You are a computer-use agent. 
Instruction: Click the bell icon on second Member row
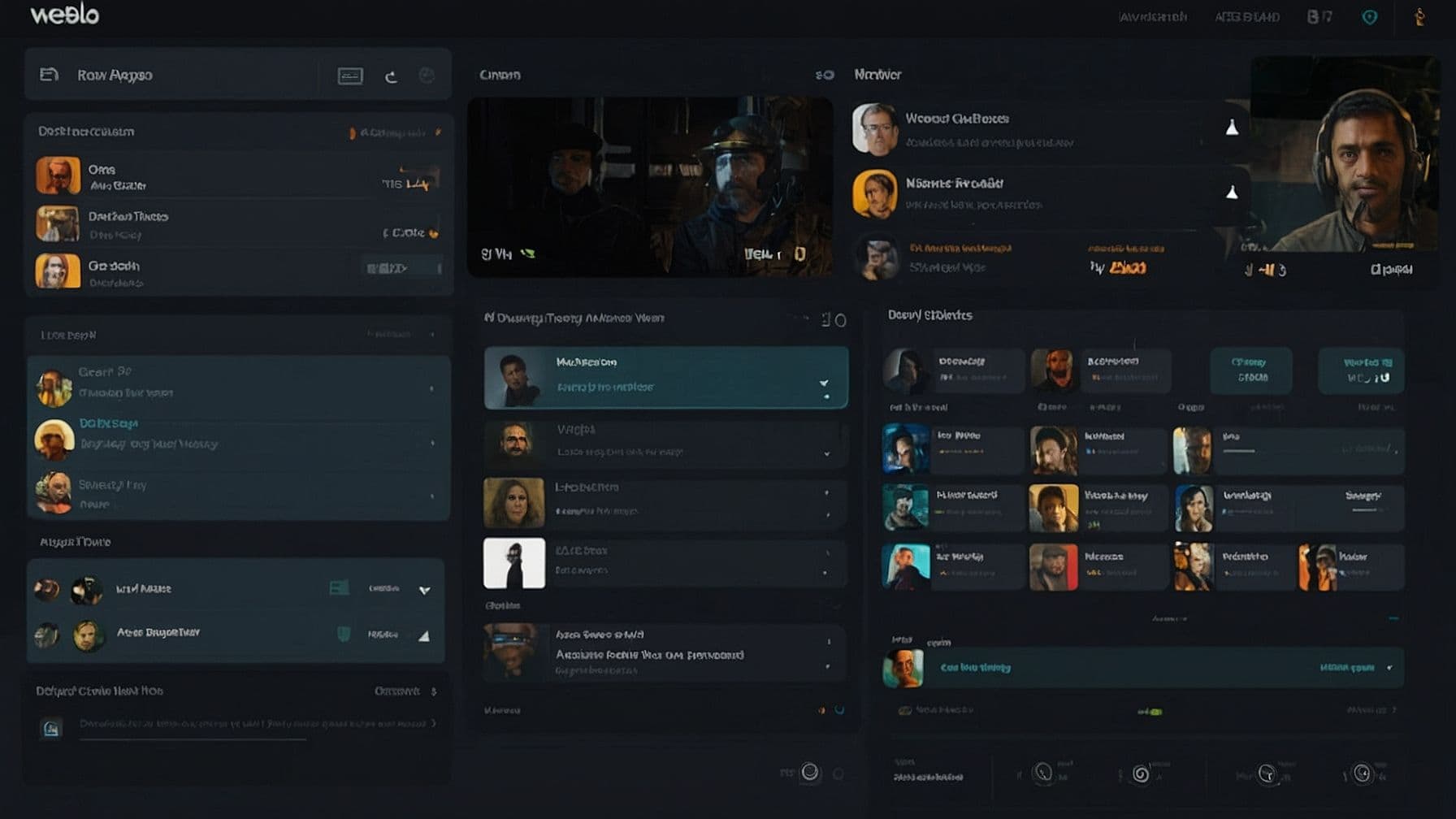click(x=1232, y=193)
